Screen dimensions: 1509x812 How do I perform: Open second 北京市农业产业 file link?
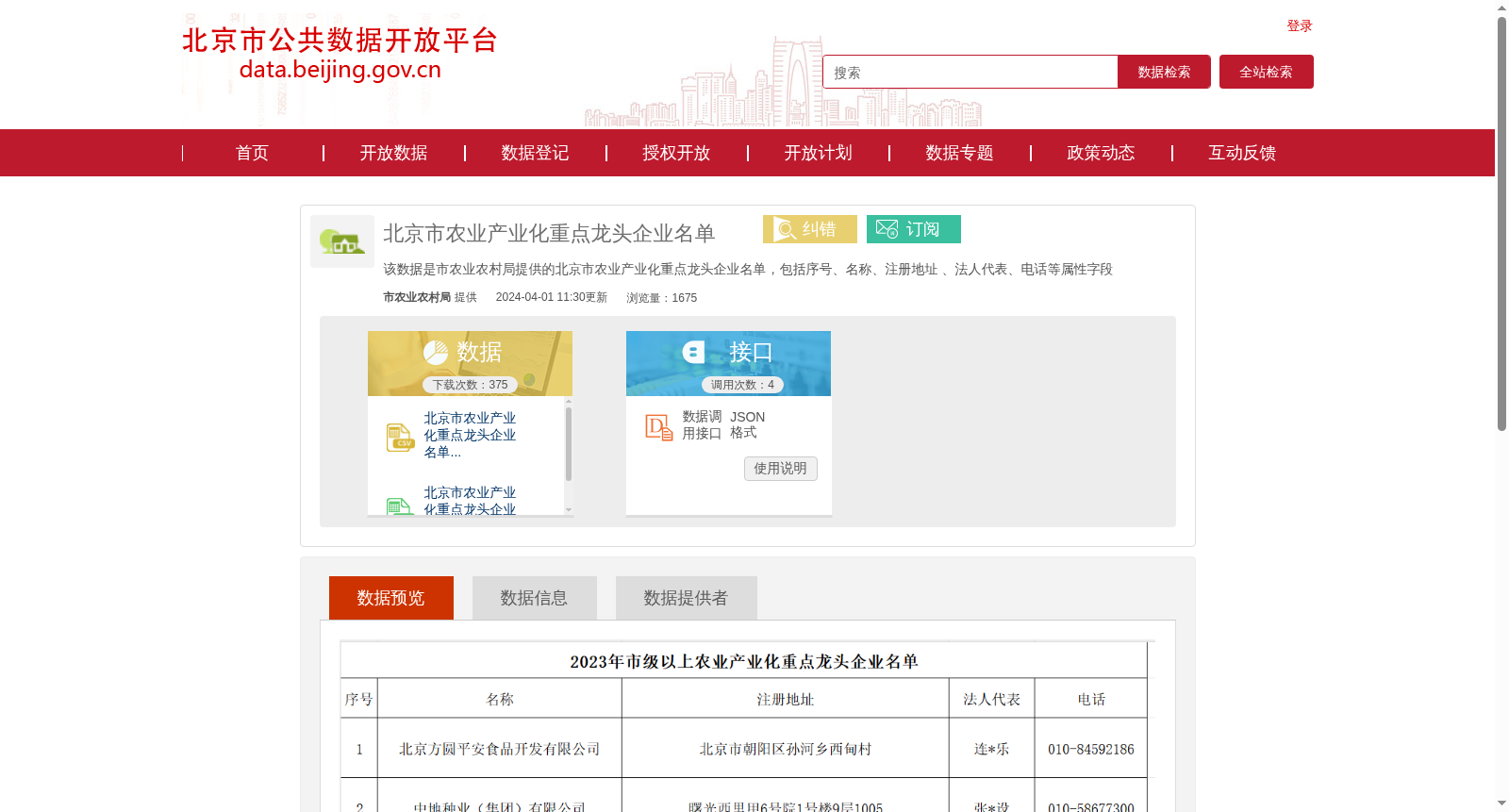click(x=470, y=501)
